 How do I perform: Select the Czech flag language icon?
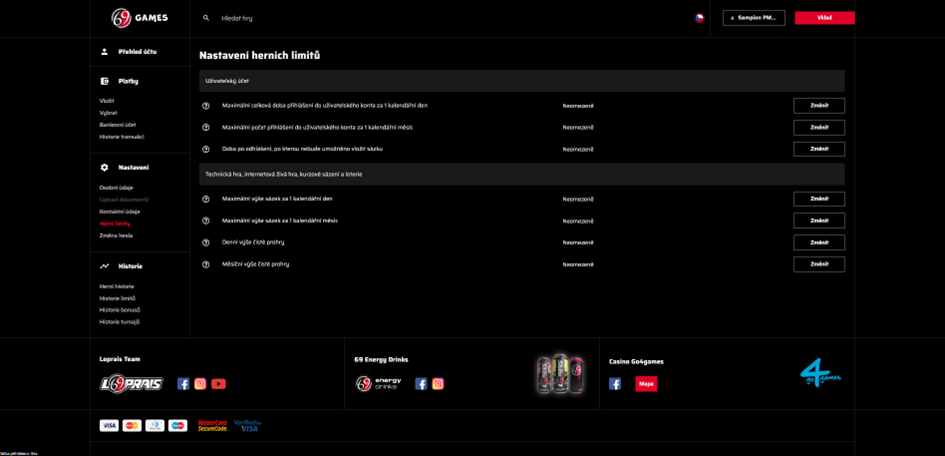pyautogui.click(x=699, y=18)
